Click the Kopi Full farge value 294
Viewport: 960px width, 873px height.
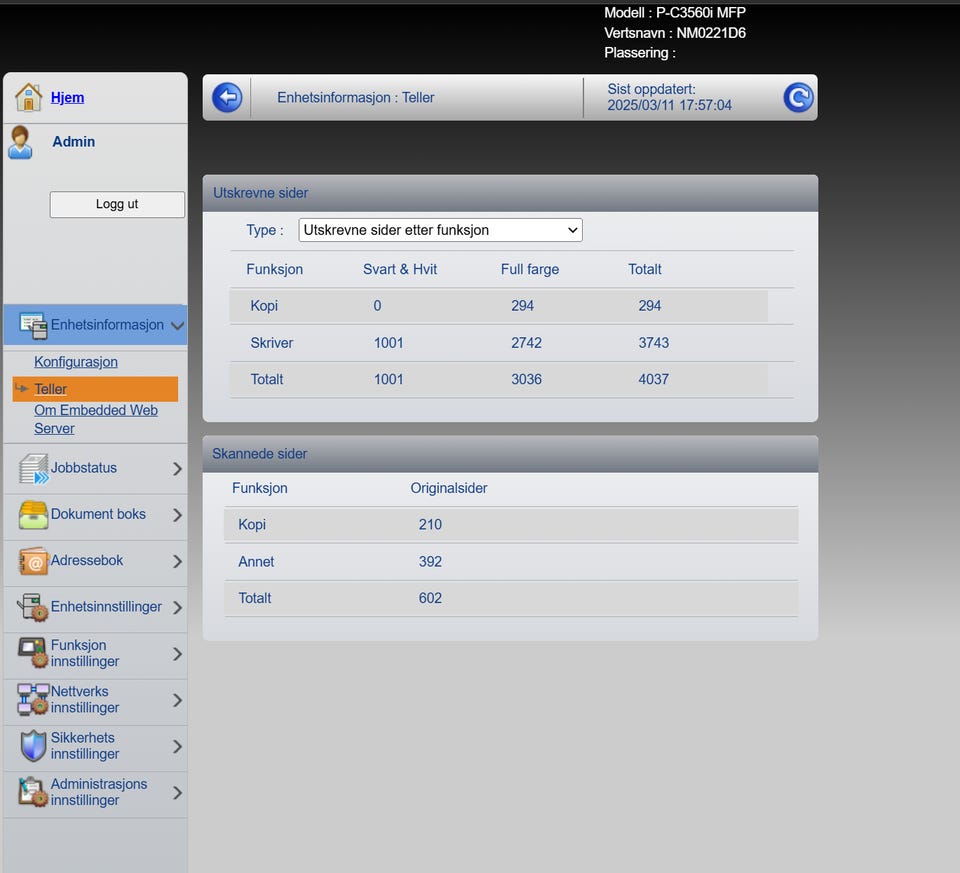(x=522, y=305)
